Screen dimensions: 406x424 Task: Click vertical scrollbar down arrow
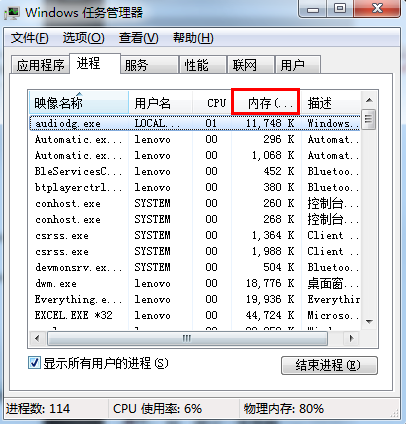tap(369, 322)
